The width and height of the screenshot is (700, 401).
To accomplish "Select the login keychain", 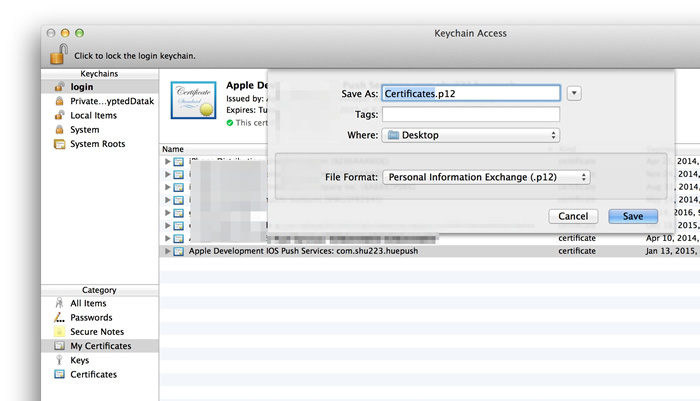I will 100,87.
